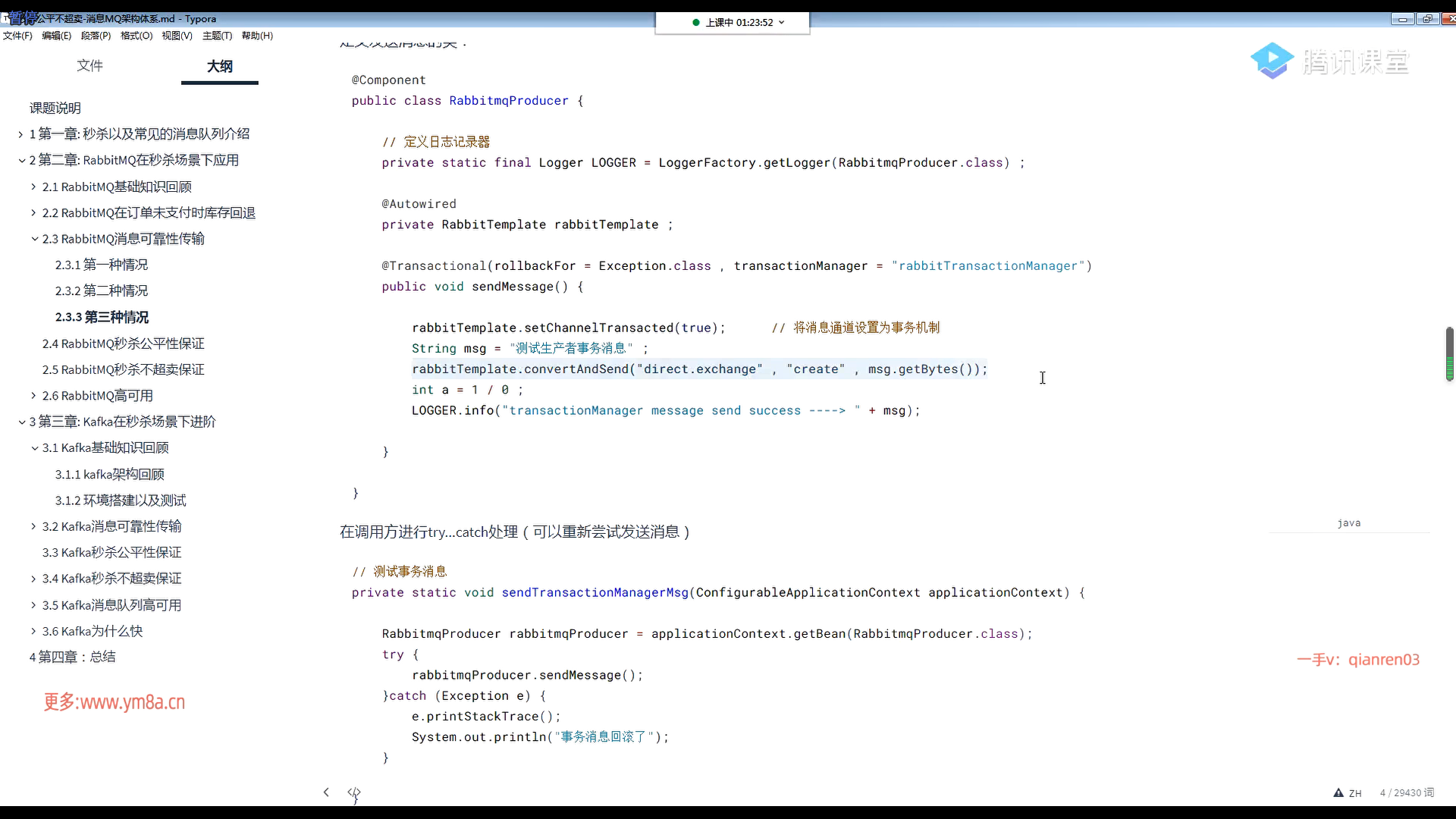This screenshot has height=819, width=1456.
Task: Open the class-in-session timer dropdown
Action: (x=781, y=23)
